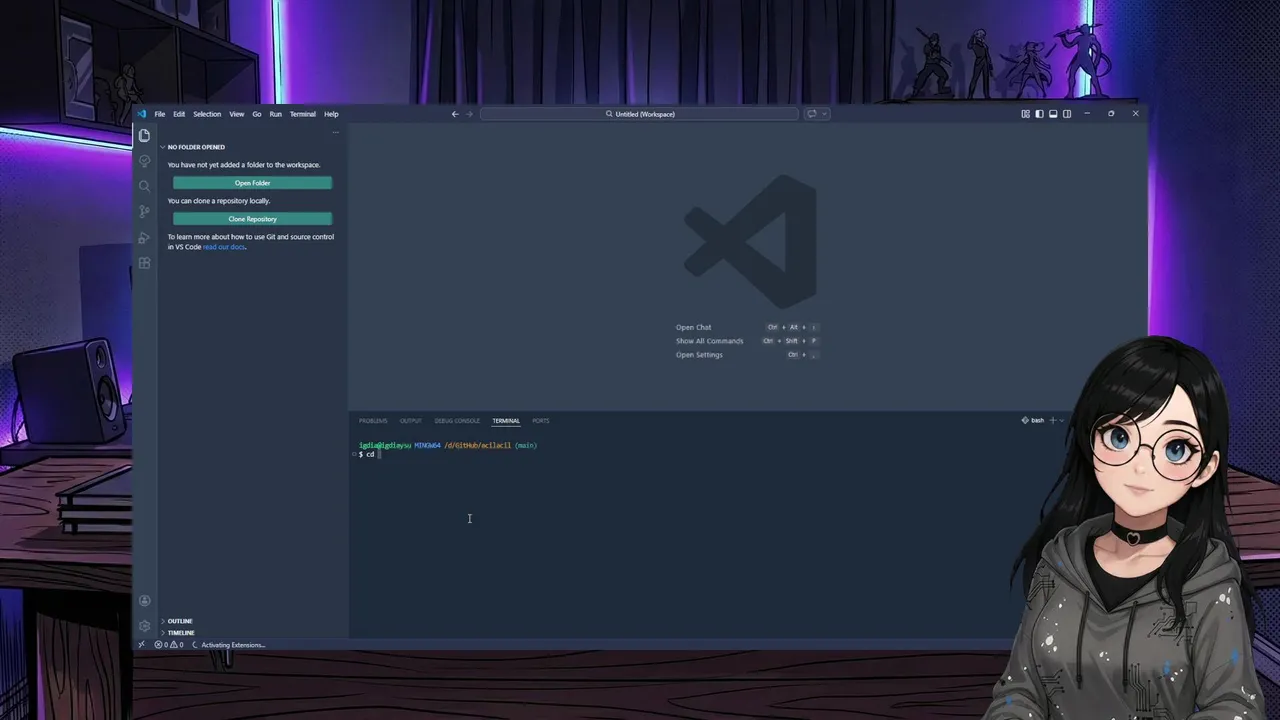Collapse the NO FOLDER OPENED section

tap(196, 147)
